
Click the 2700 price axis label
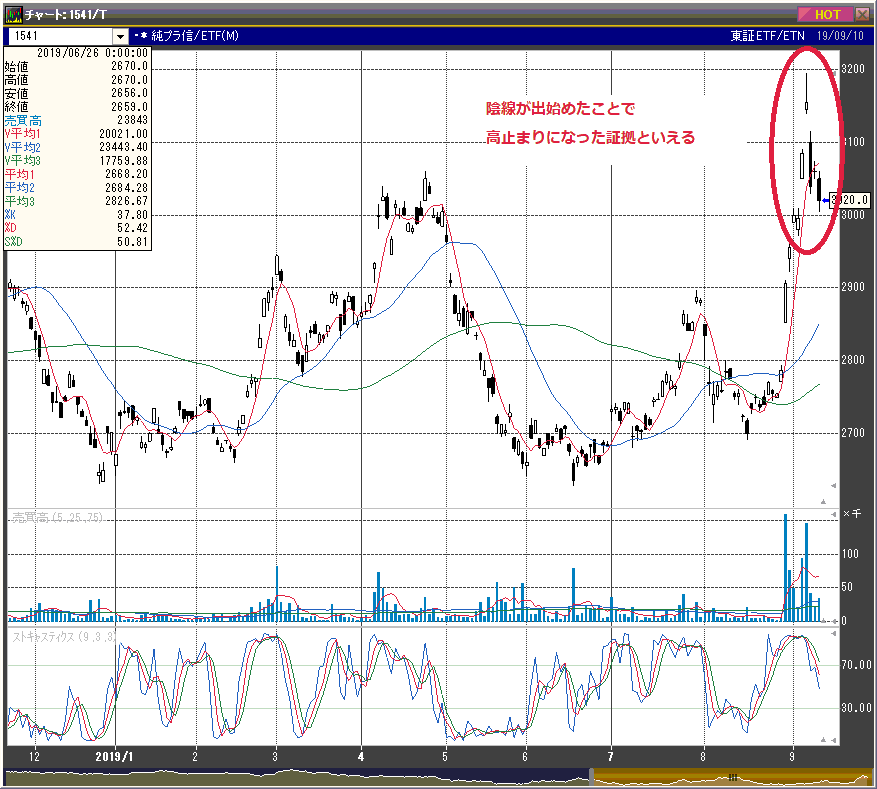(x=854, y=433)
